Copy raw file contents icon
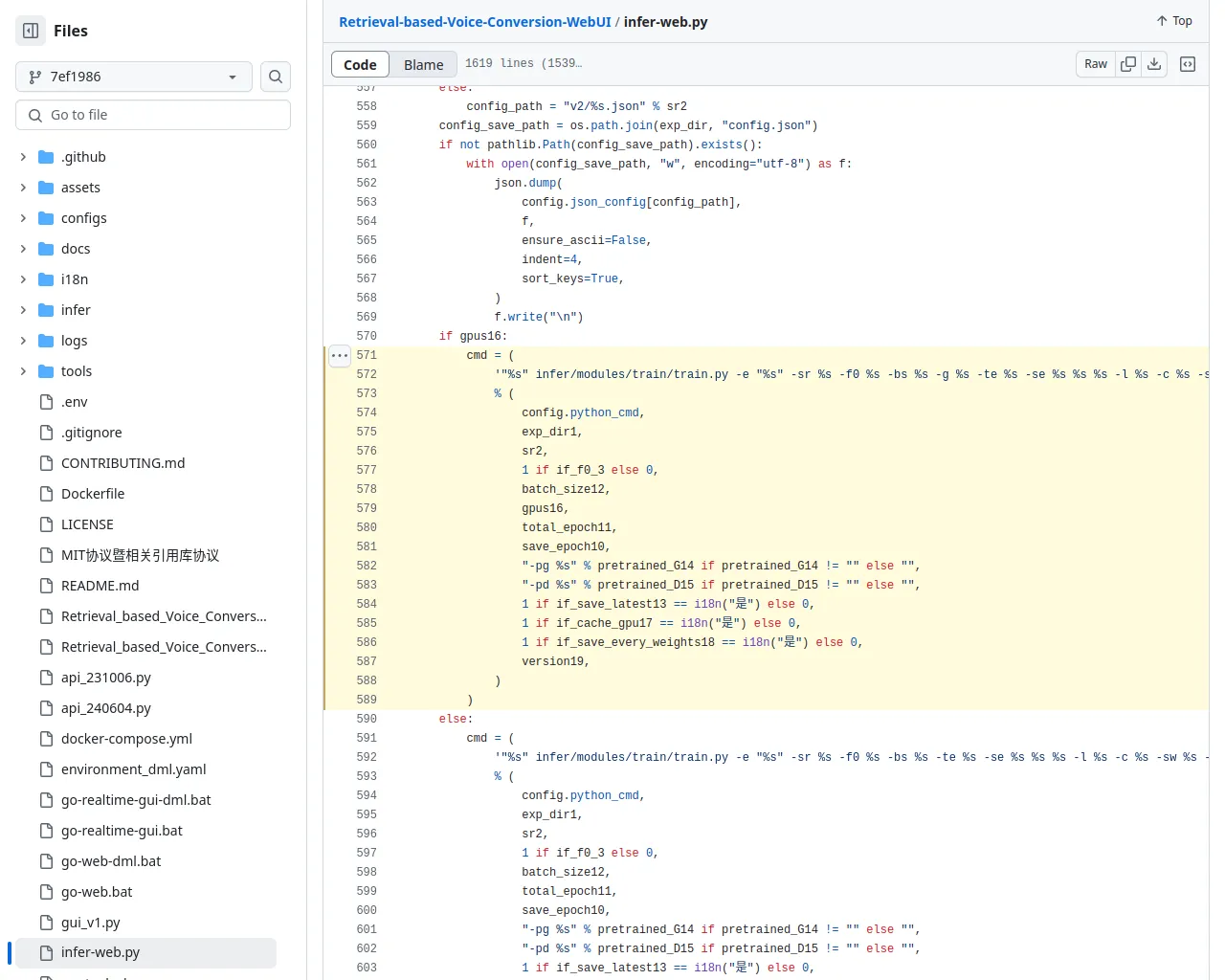Viewport: 1225px width, 980px height. [x=1128, y=64]
